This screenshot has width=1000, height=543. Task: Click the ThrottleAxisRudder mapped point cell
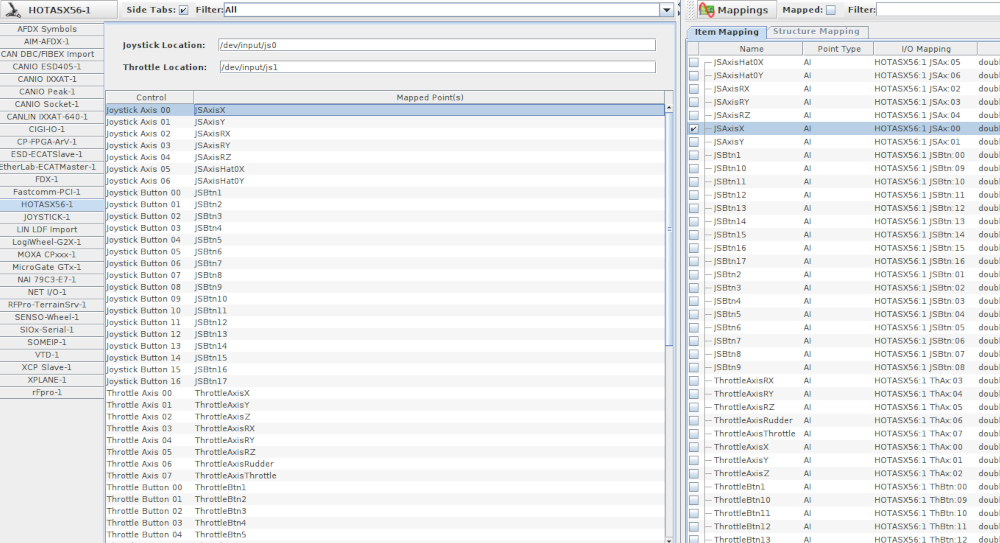point(429,464)
